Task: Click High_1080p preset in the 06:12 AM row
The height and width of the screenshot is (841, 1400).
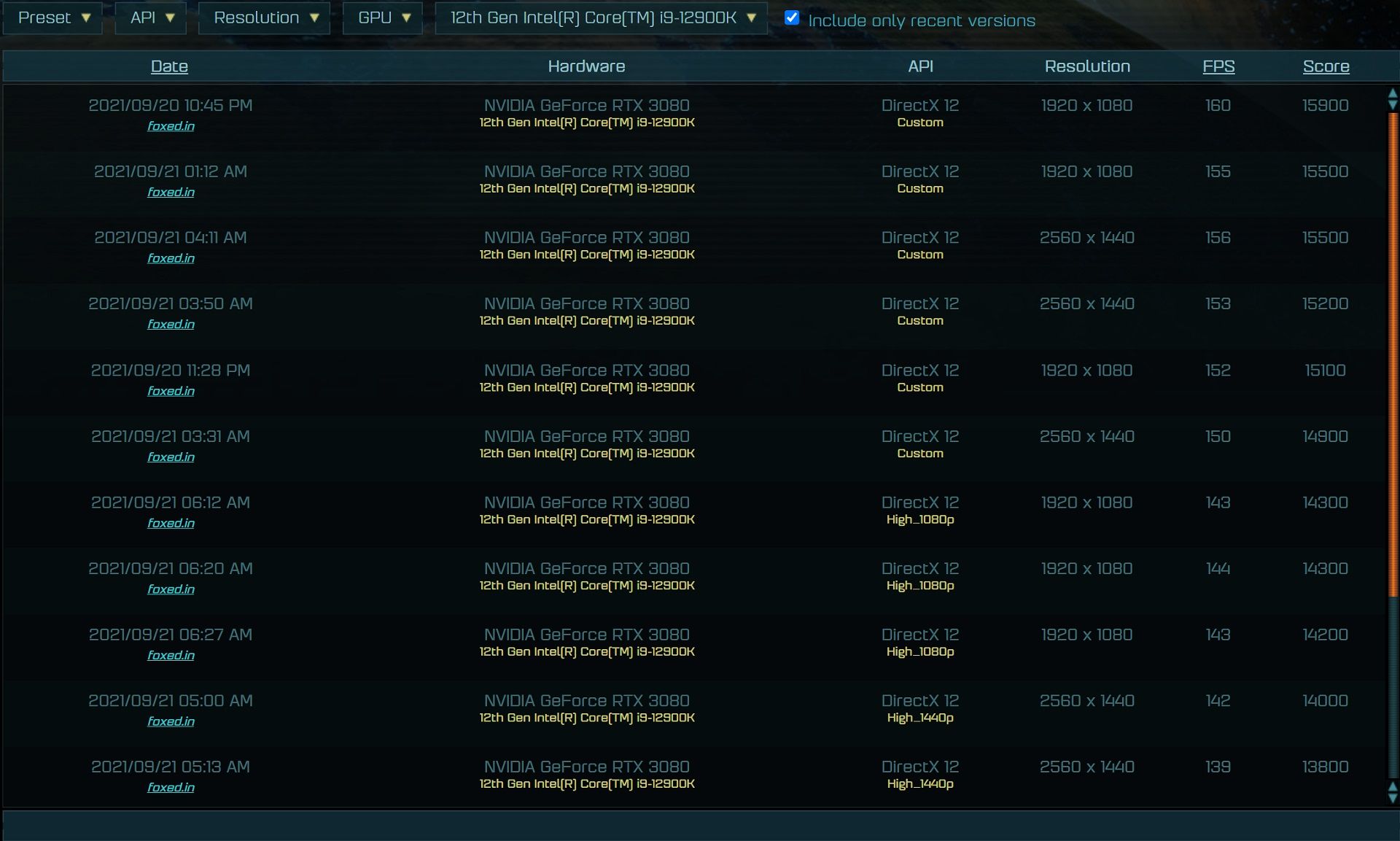Action: 920,519
